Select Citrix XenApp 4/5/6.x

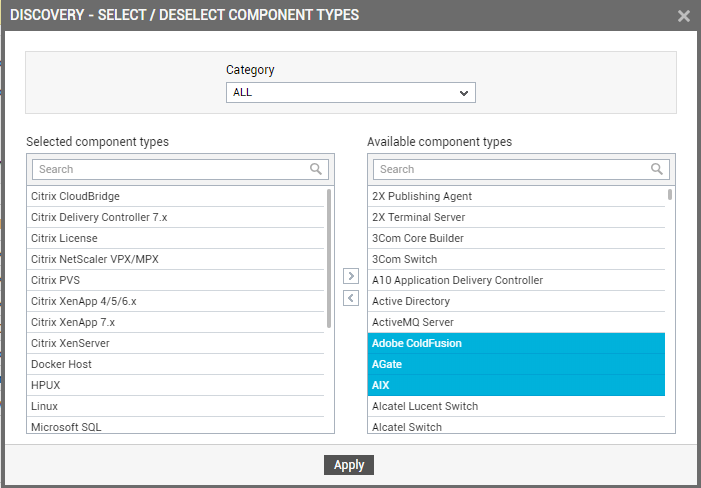click(x=175, y=301)
